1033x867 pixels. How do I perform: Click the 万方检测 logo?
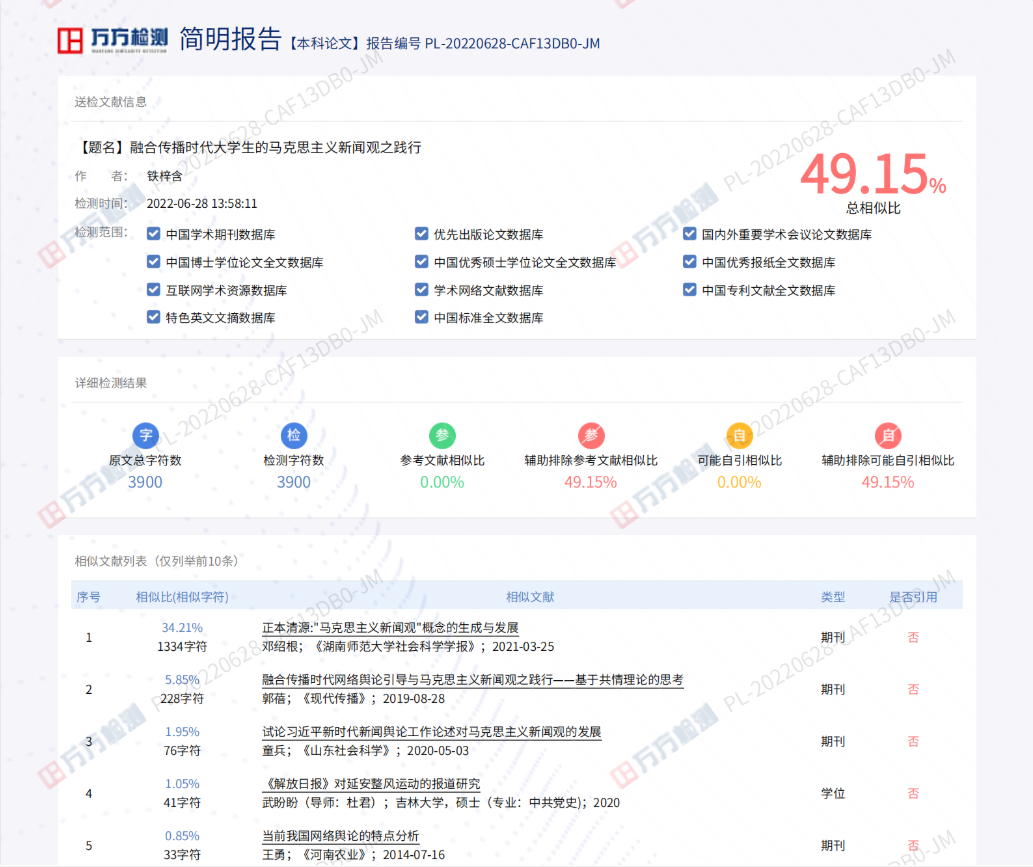point(113,40)
